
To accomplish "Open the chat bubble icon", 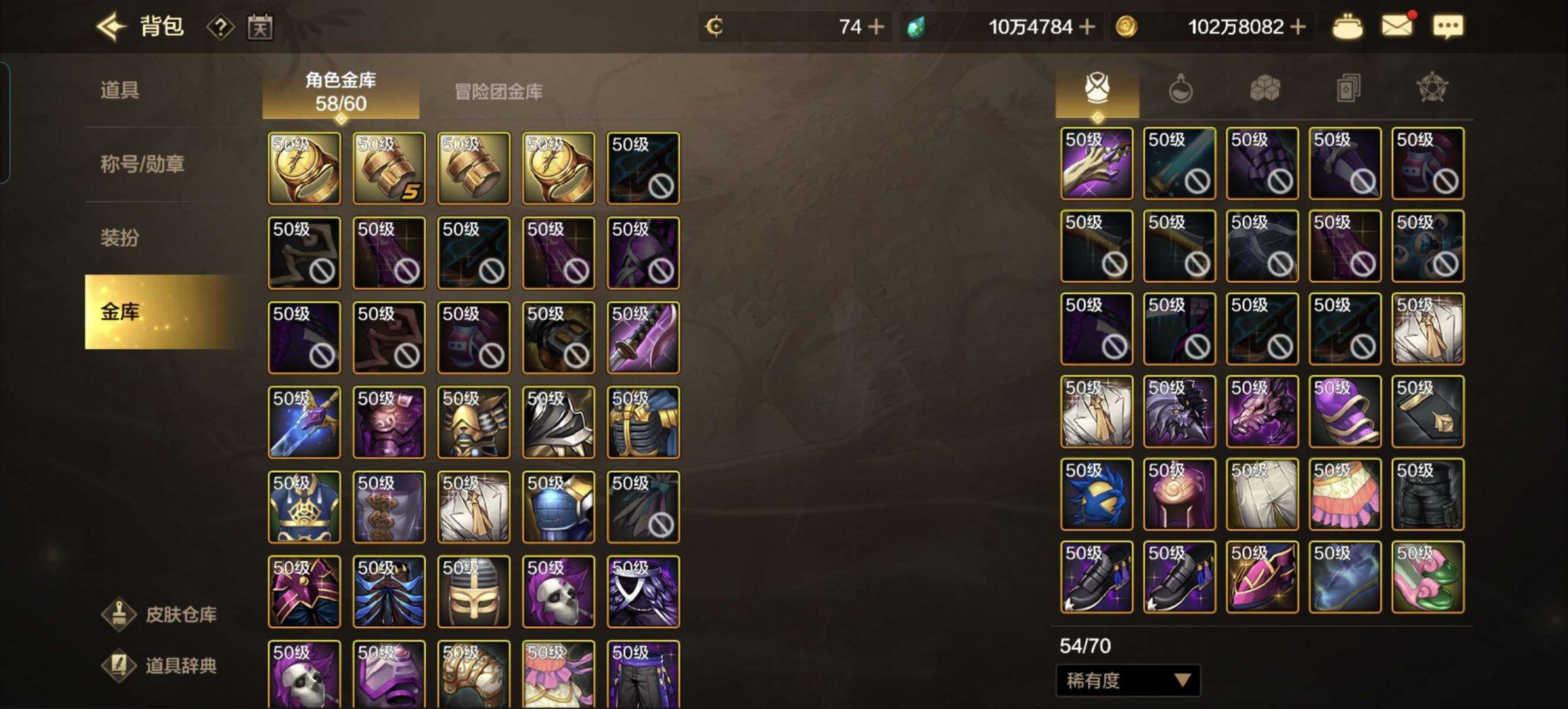I will [1448, 27].
